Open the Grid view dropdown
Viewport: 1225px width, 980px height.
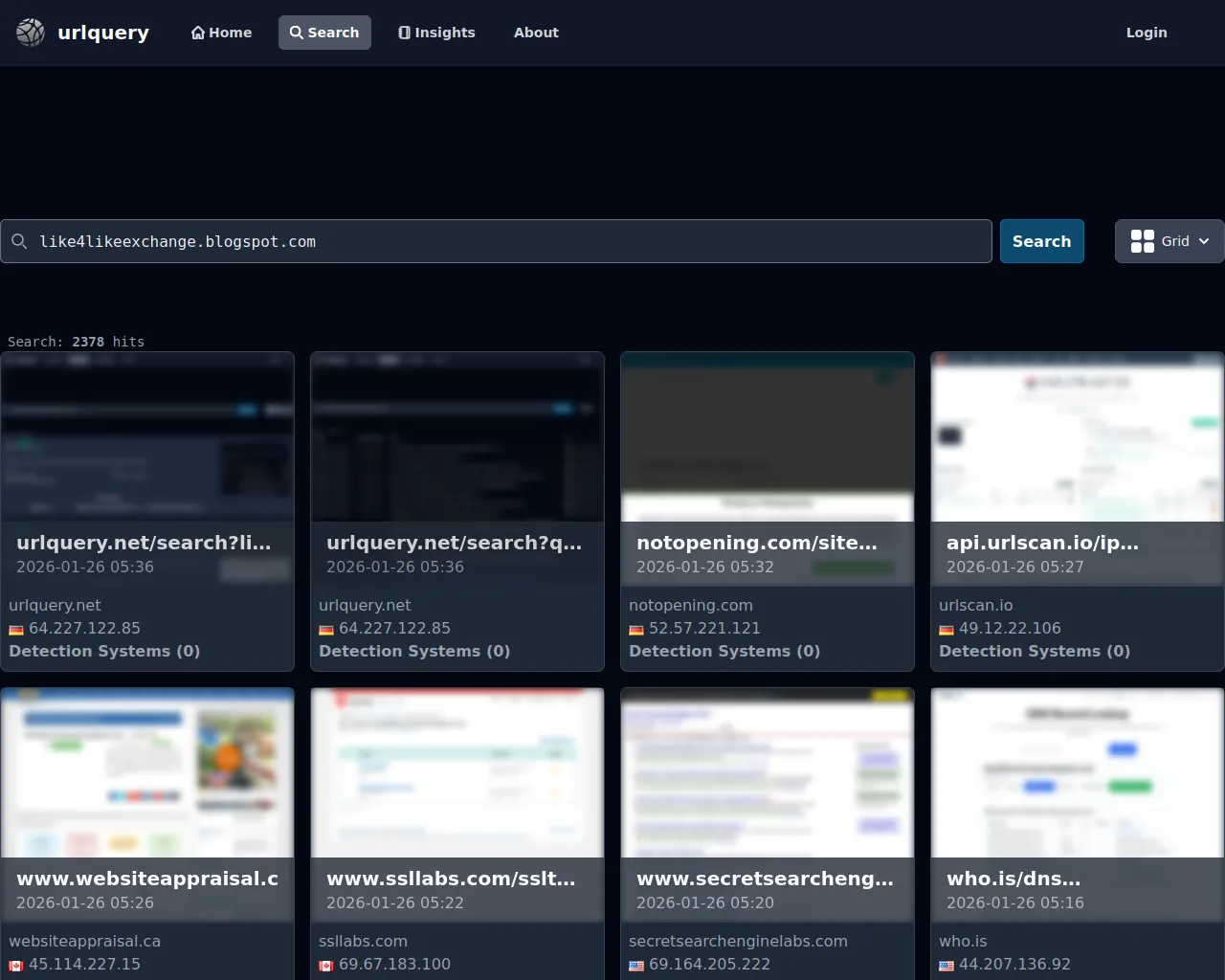1169,241
